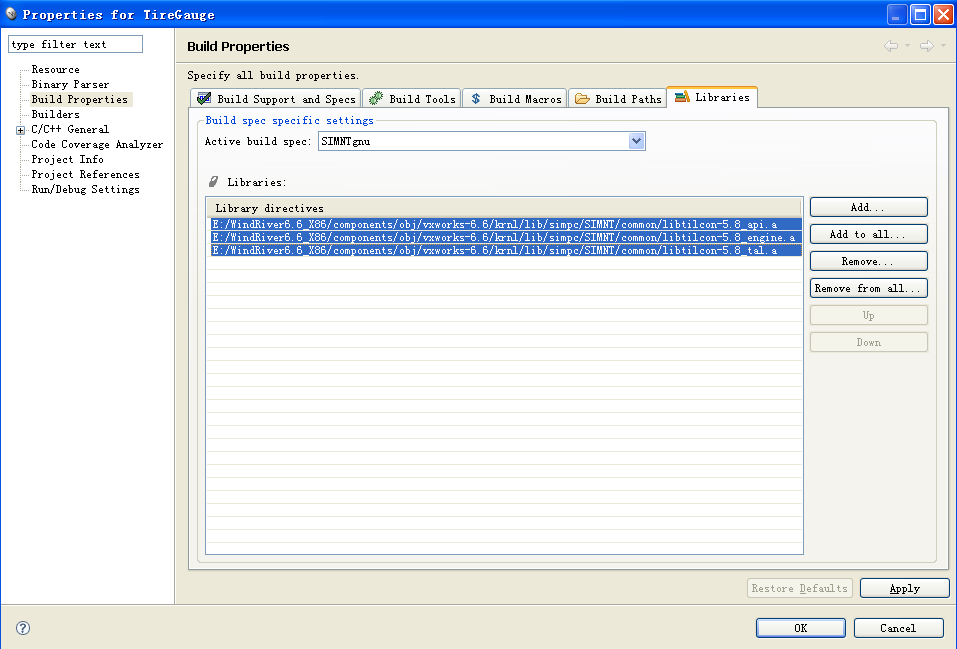Click the Library directives column header
Viewport: 957px width, 649px height.
(504, 208)
